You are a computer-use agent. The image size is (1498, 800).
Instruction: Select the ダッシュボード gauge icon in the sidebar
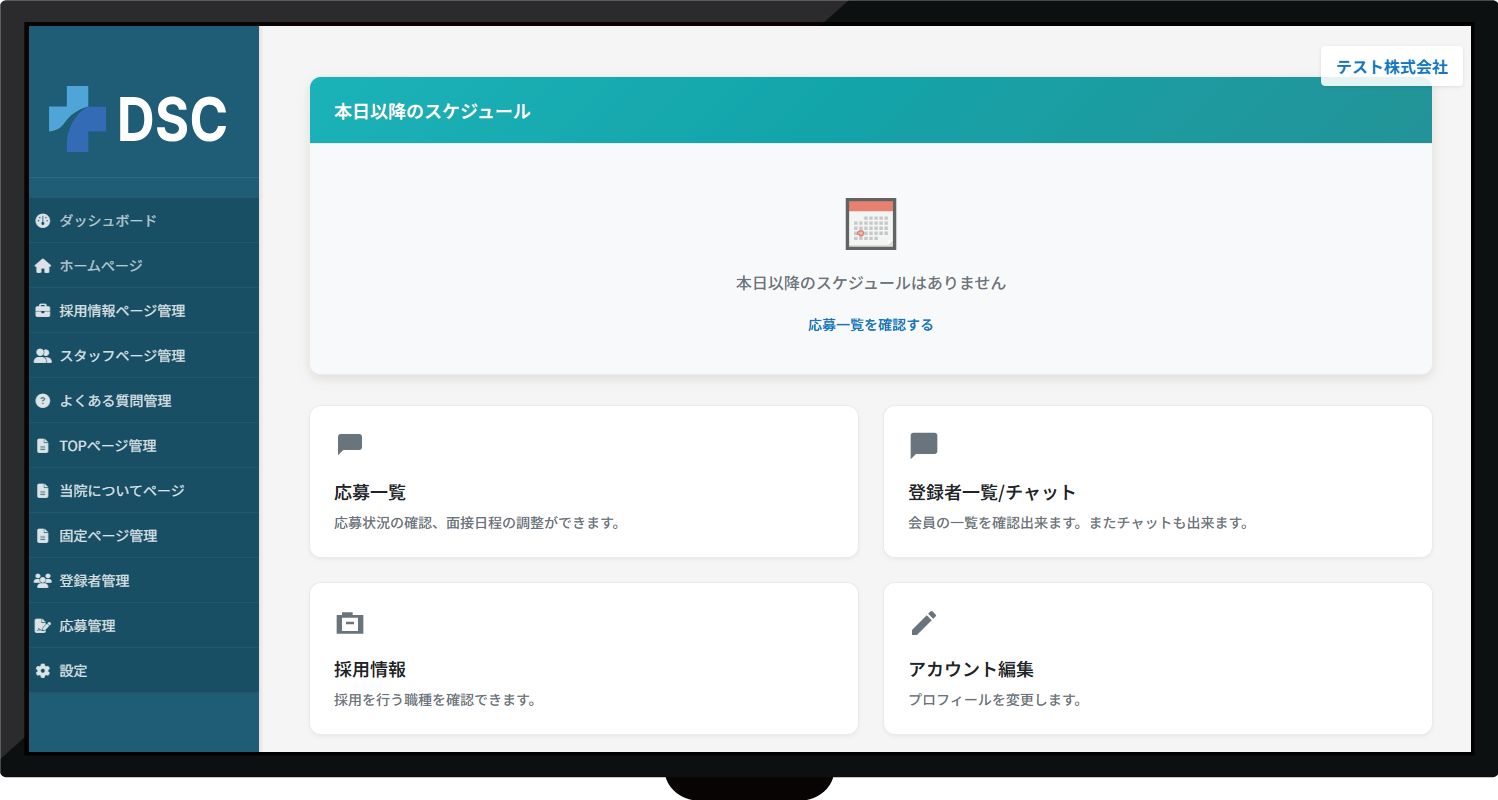point(41,221)
